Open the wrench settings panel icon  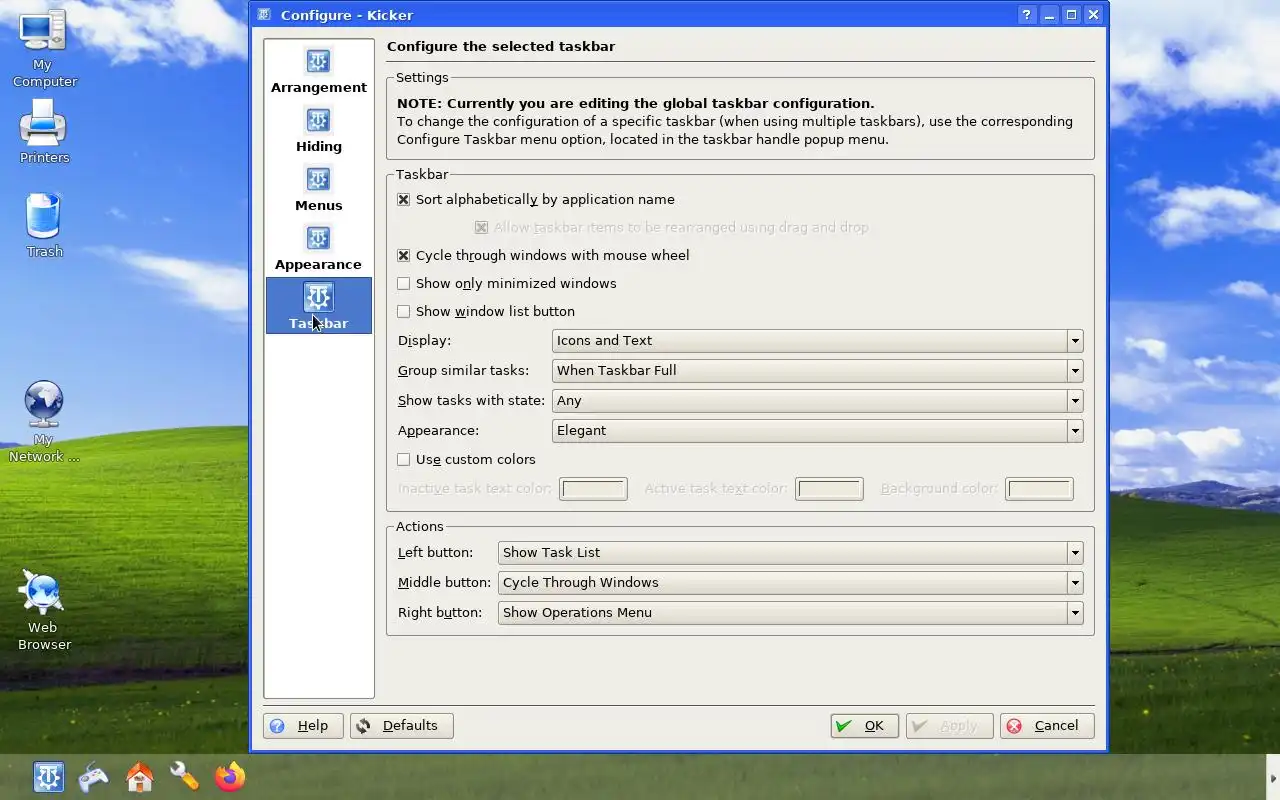pyautogui.click(x=185, y=777)
